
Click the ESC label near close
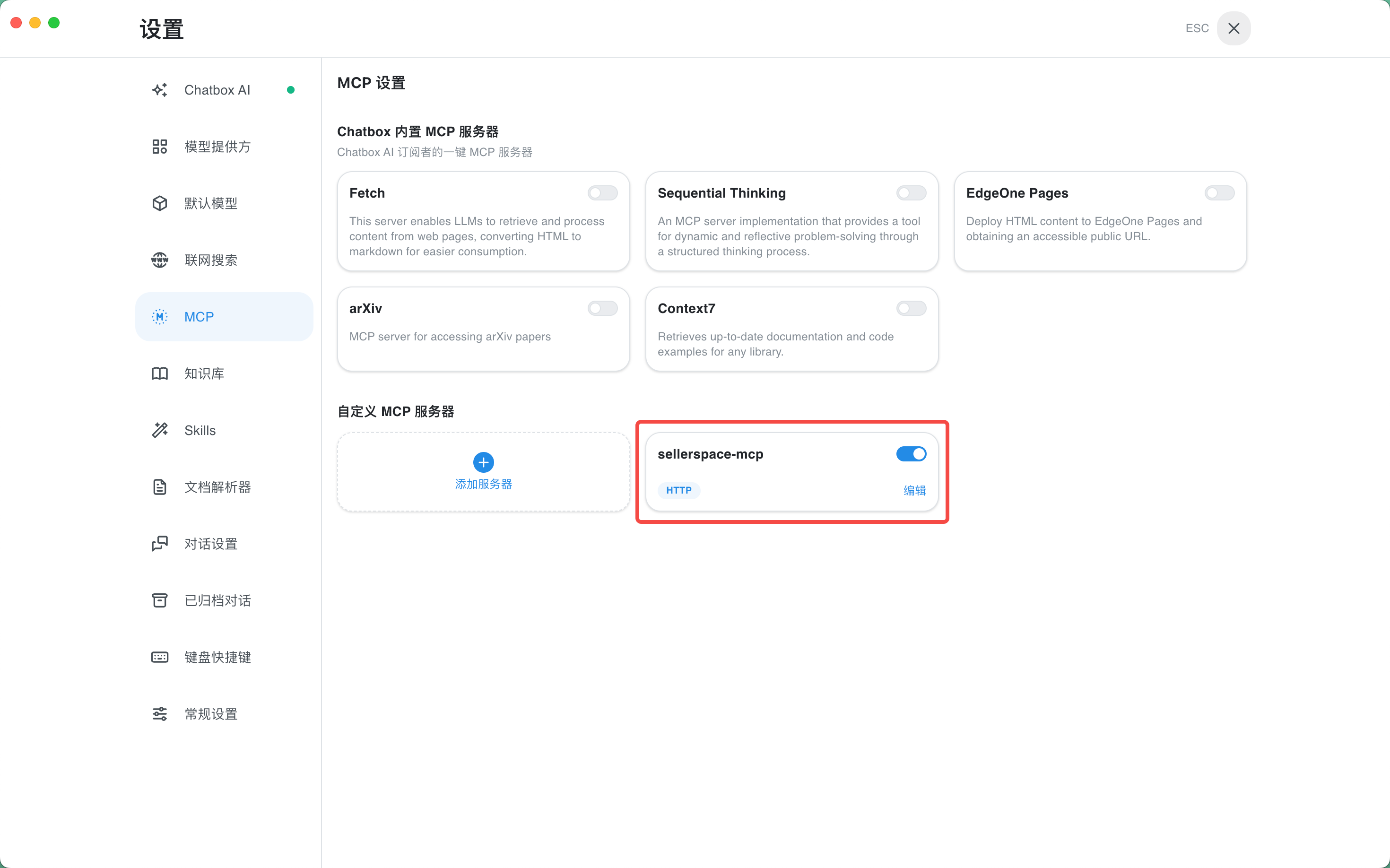click(x=1197, y=28)
